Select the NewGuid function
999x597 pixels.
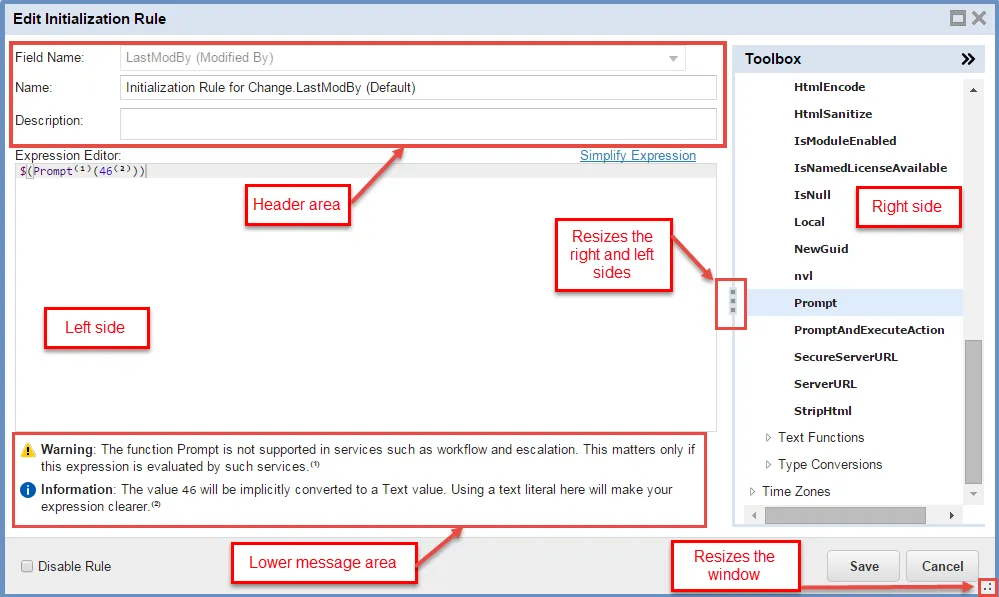(821, 249)
